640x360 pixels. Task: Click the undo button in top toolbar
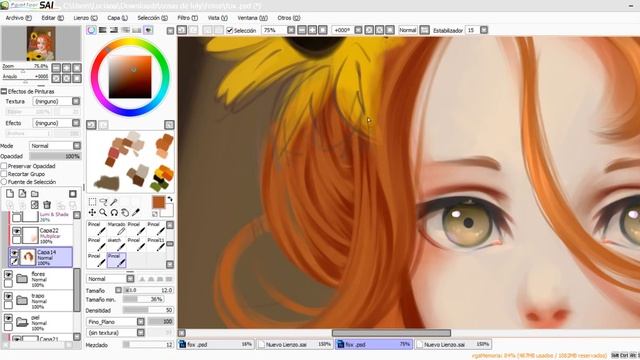pyautogui.click(x=182, y=30)
